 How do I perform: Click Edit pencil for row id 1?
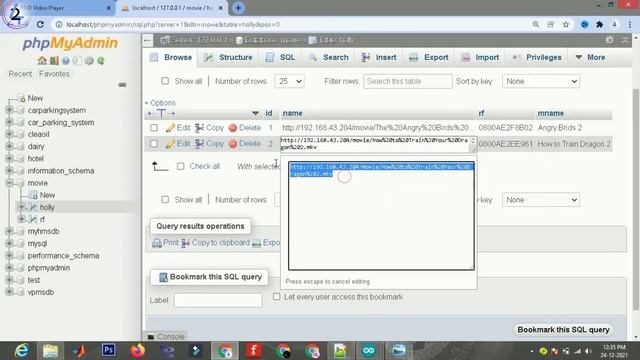pos(178,128)
